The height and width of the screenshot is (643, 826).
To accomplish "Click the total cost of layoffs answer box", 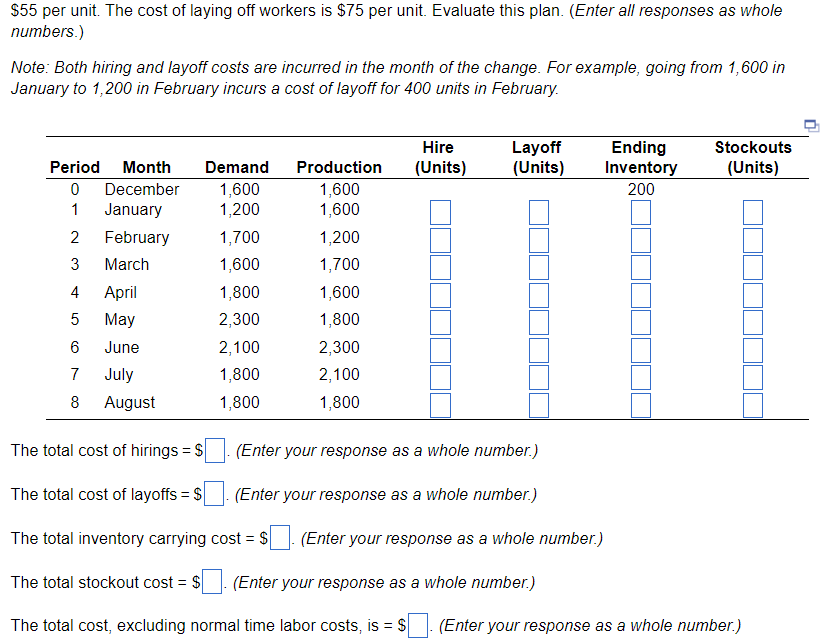I will point(212,493).
